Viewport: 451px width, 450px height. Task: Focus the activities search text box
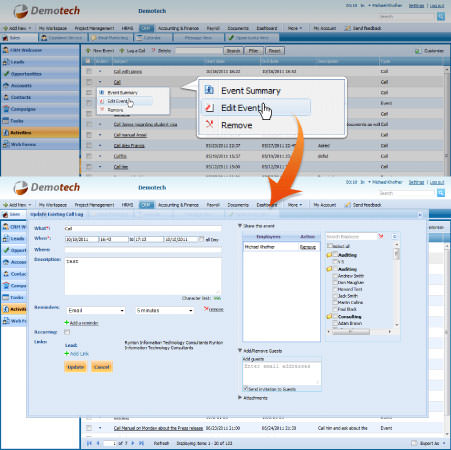tap(199, 51)
